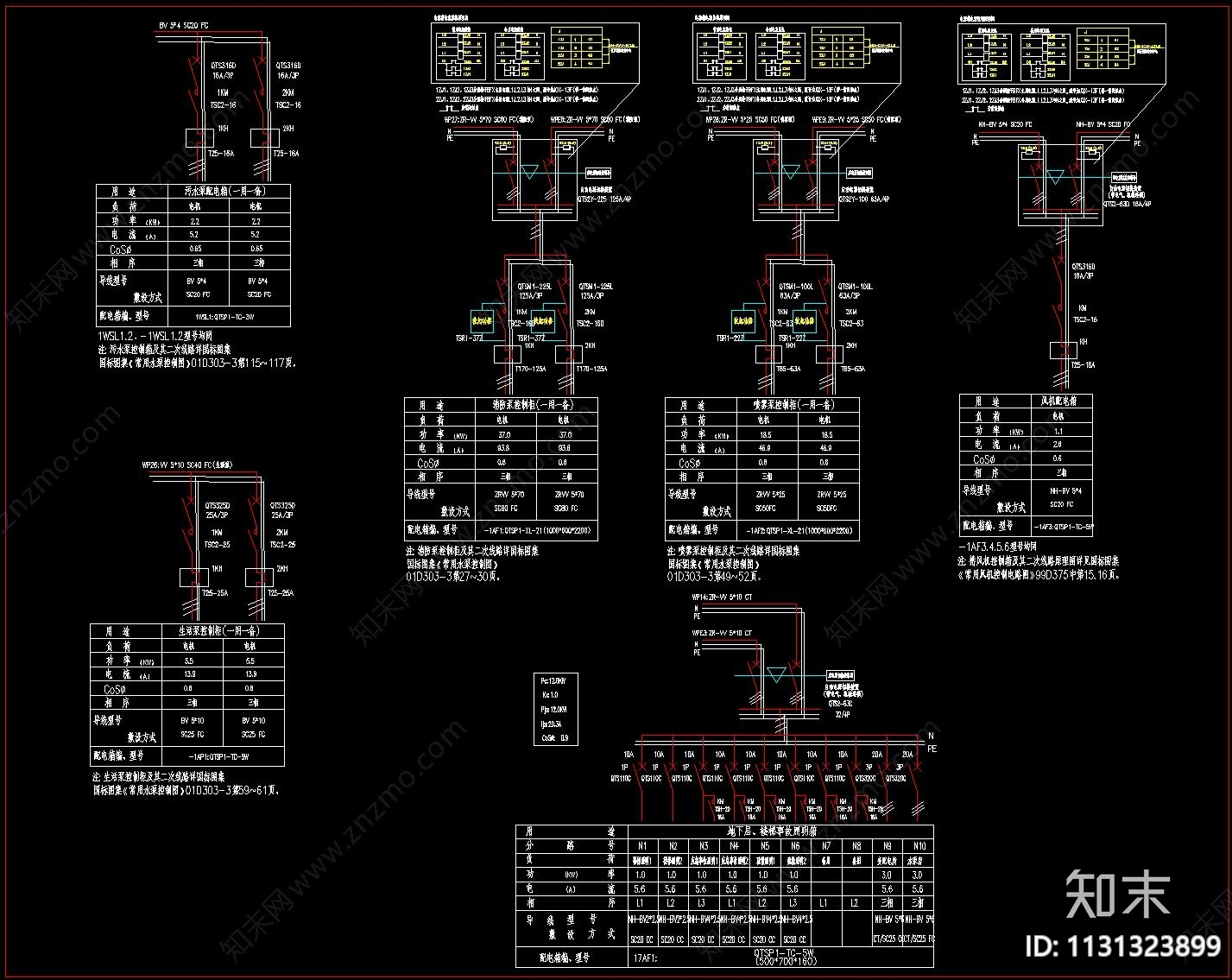
Task: Click the 知末 logo watermark
Action: [1118, 894]
